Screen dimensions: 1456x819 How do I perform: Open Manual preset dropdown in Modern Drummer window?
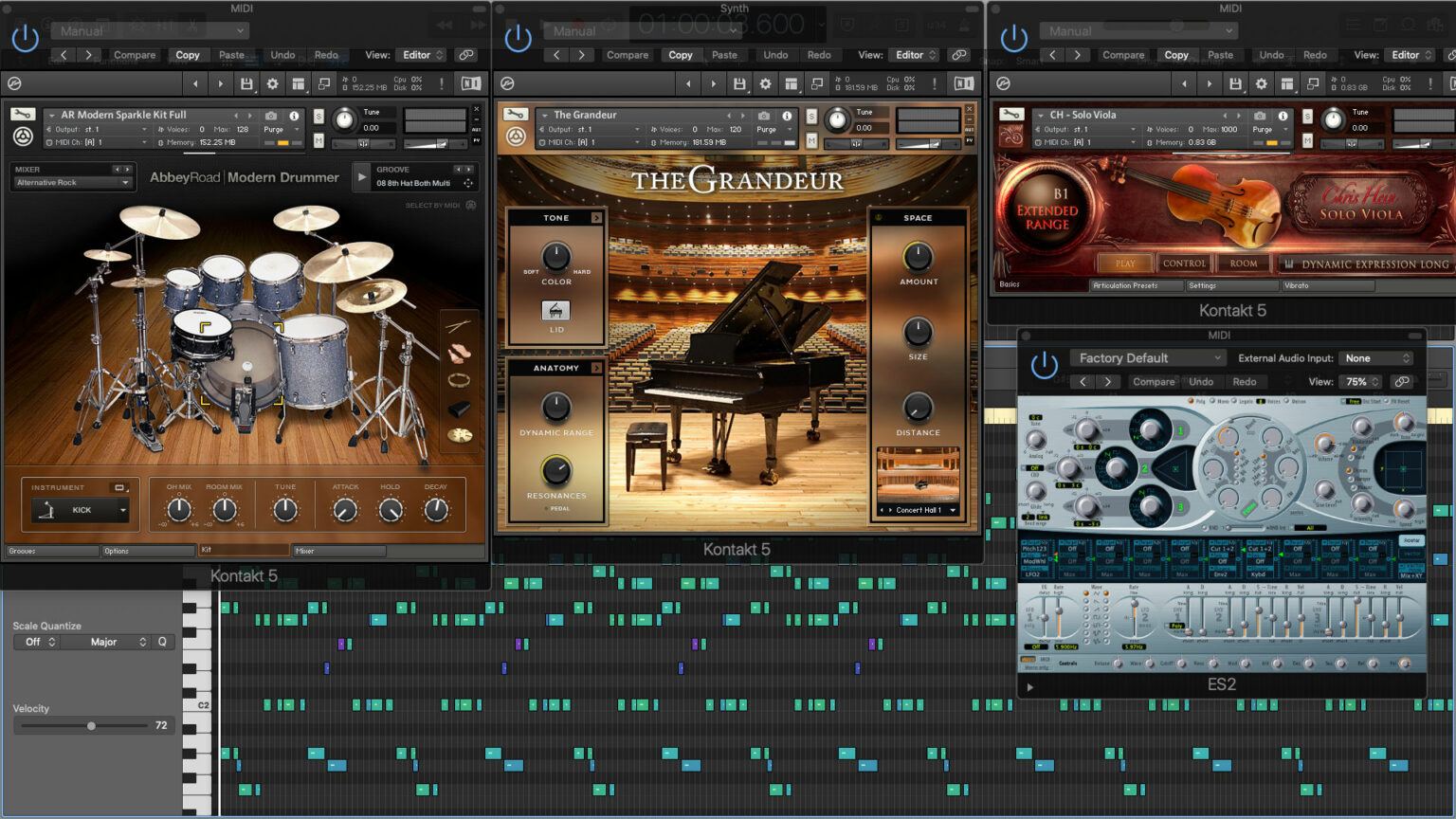pos(149,30)
